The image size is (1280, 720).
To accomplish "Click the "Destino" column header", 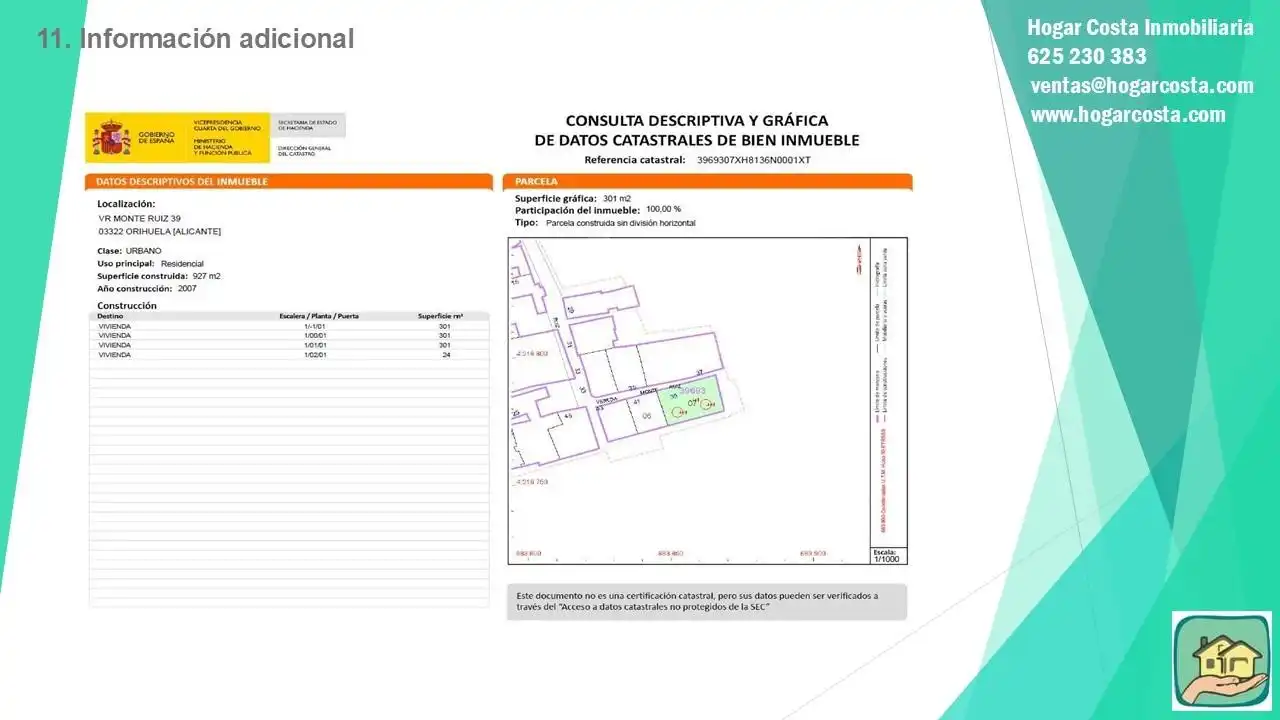I will coord(111,316).
